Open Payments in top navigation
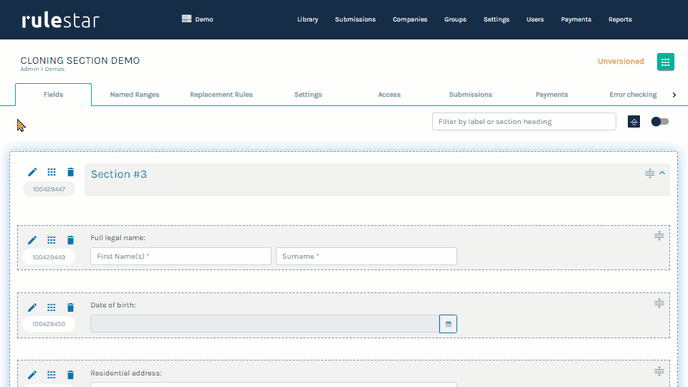The height and width of the screenshot is (387, 688). click(x=576, y=19)
